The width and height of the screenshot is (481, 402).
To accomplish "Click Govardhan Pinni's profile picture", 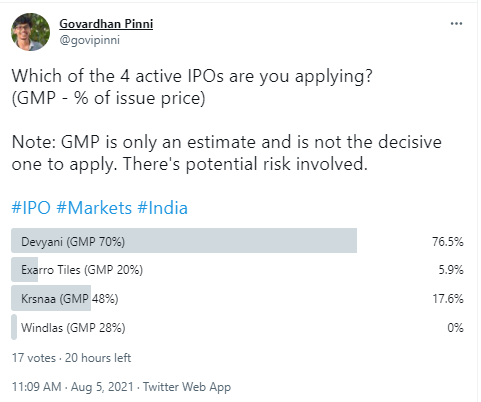I will (30, 32).
